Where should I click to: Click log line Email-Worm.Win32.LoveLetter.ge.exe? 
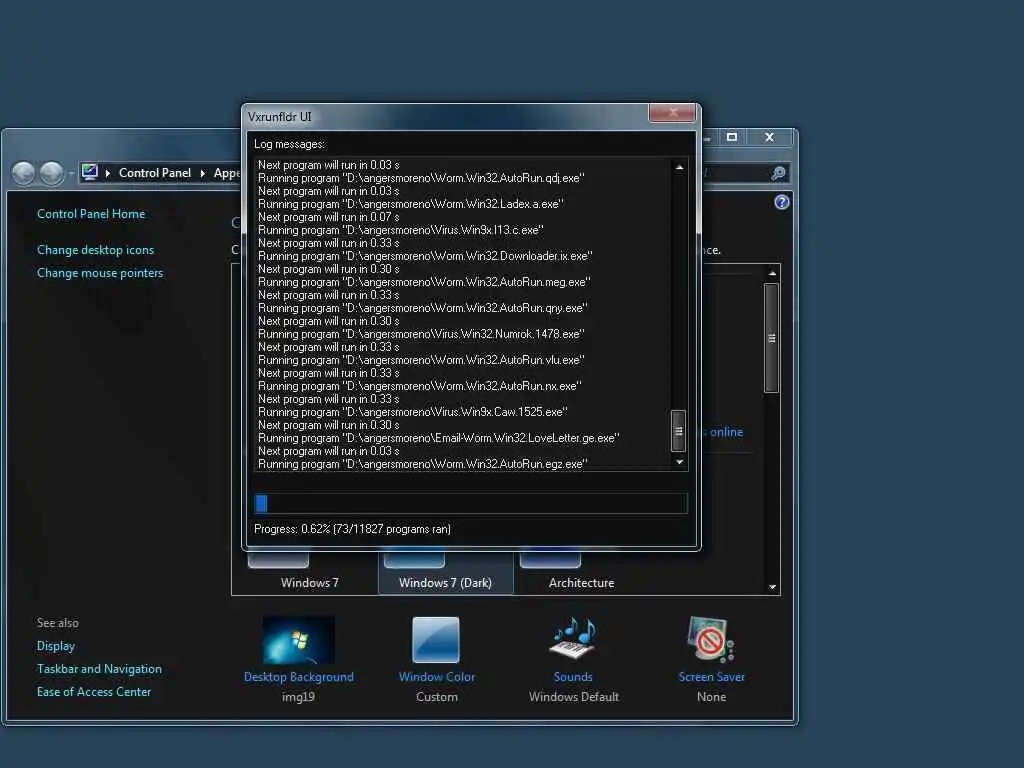(439, 438)
